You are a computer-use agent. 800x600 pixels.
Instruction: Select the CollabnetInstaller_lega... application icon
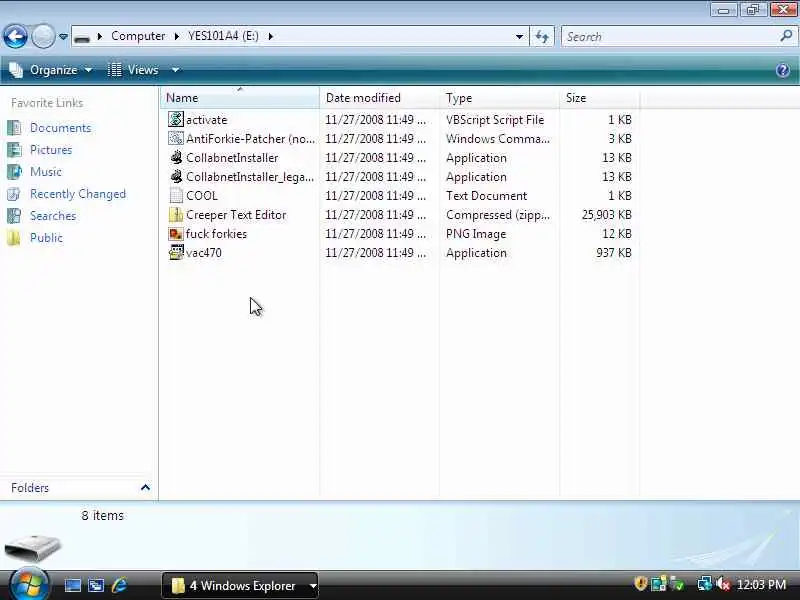point(176,177)
